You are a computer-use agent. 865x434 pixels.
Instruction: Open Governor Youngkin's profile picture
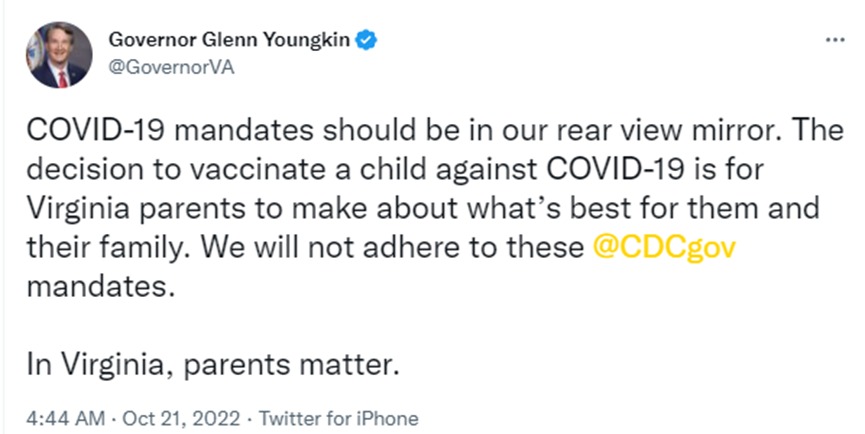[59, 55]
